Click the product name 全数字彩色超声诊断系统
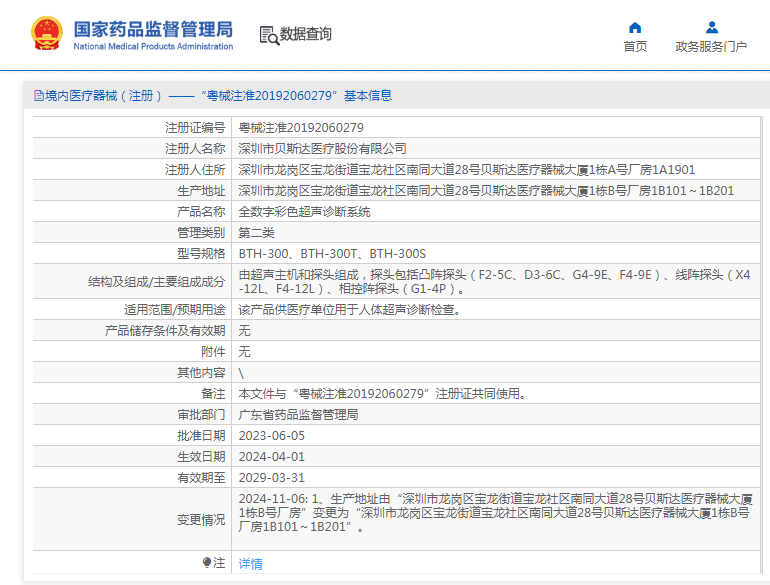The width and height of the screenshot is (770, 585). tap(304, 212)
